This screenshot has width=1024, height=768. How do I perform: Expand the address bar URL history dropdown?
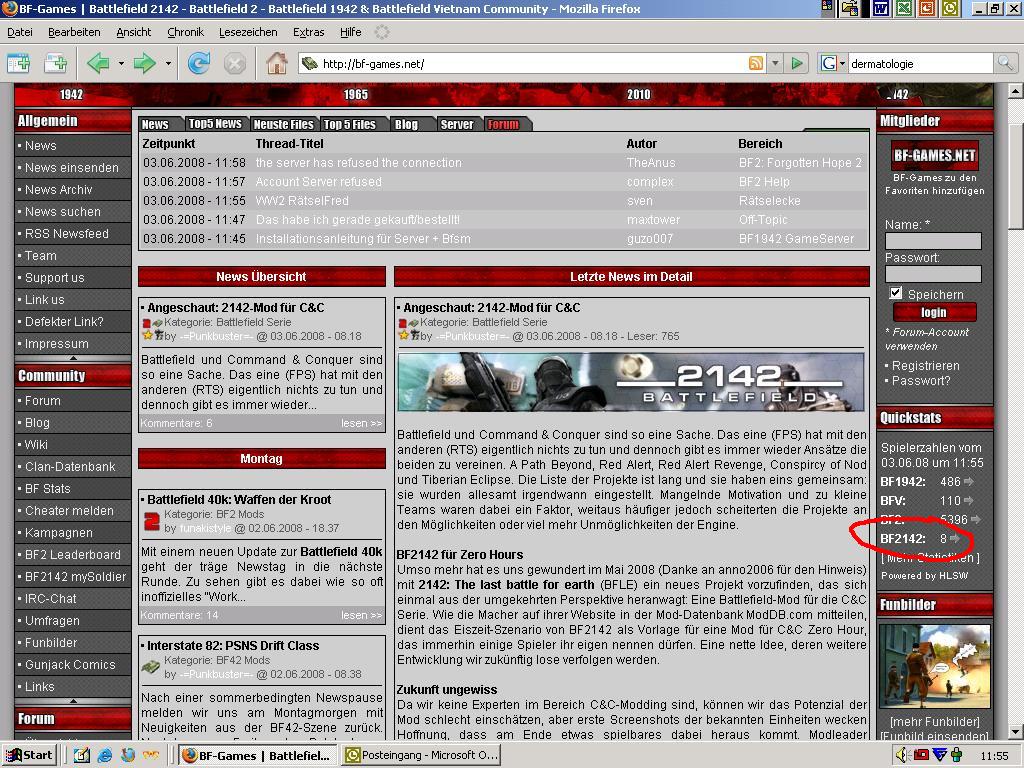coord(775,63)
